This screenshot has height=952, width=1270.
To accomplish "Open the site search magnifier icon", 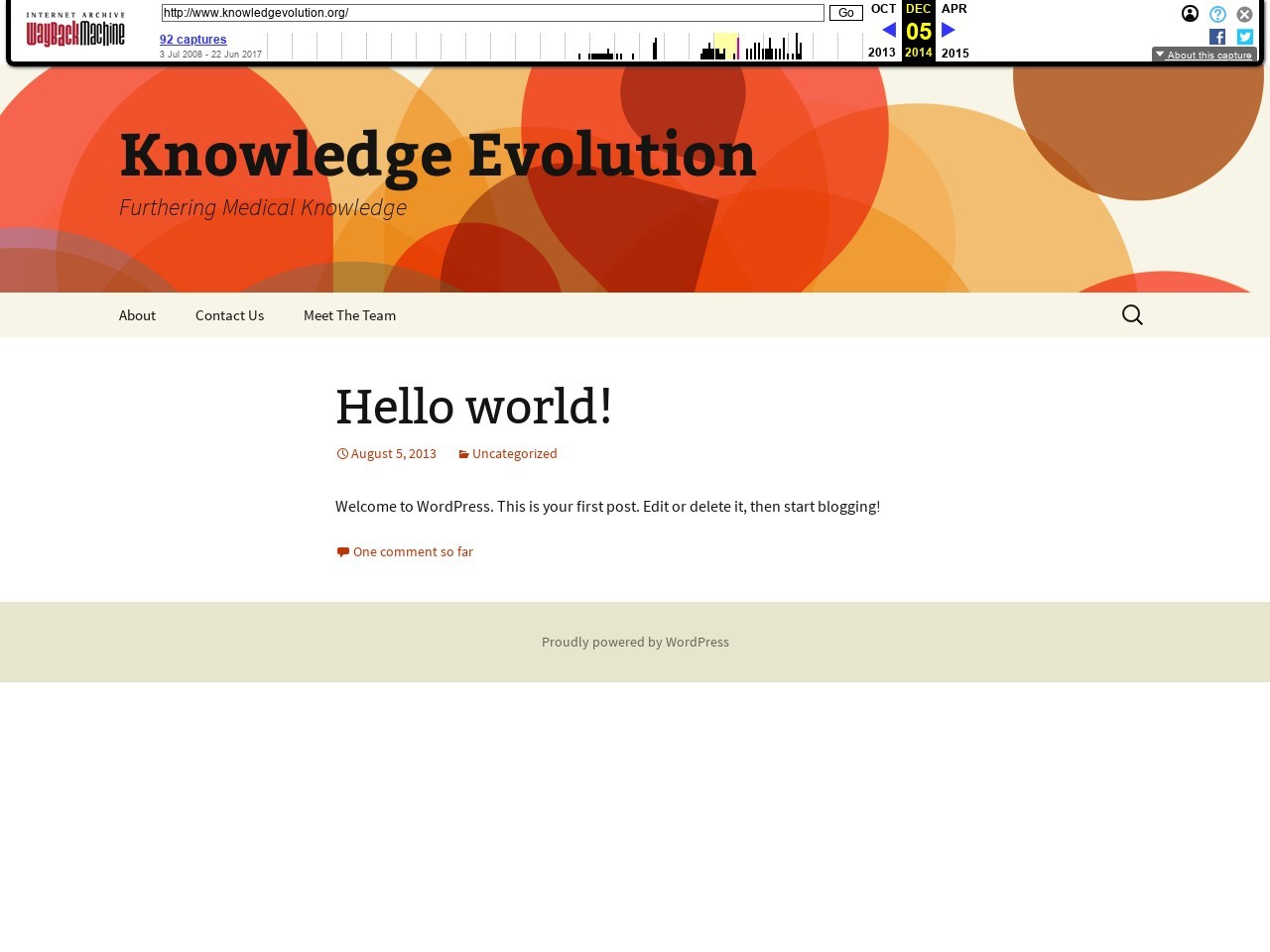I will [x=1132, y=315].
